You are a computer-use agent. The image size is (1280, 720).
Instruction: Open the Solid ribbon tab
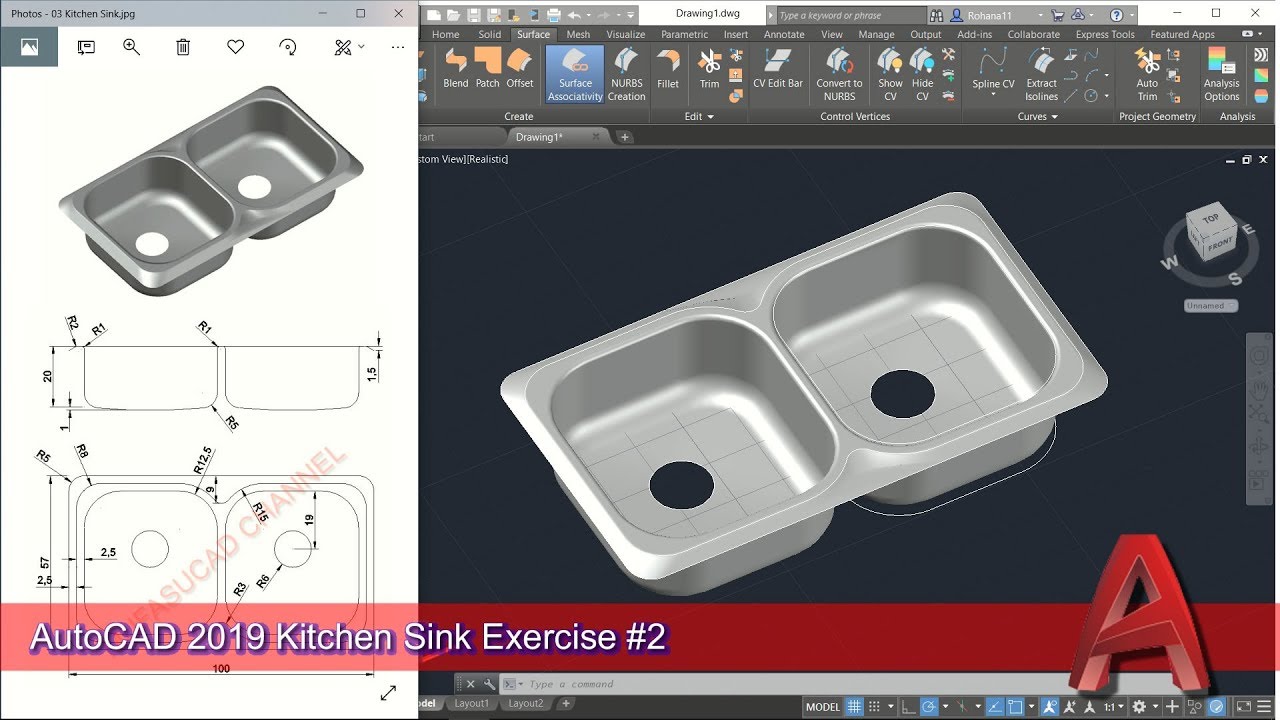489,34
